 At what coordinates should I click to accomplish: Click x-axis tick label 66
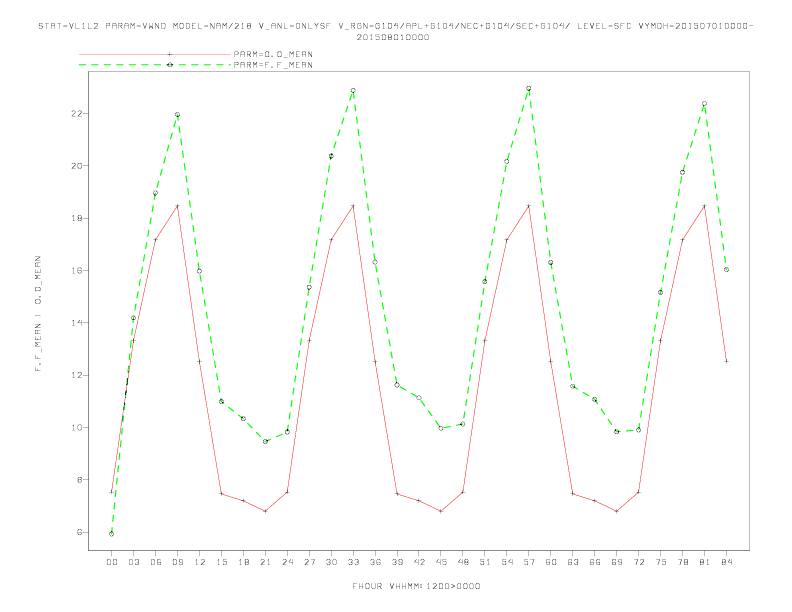point(595,562)
